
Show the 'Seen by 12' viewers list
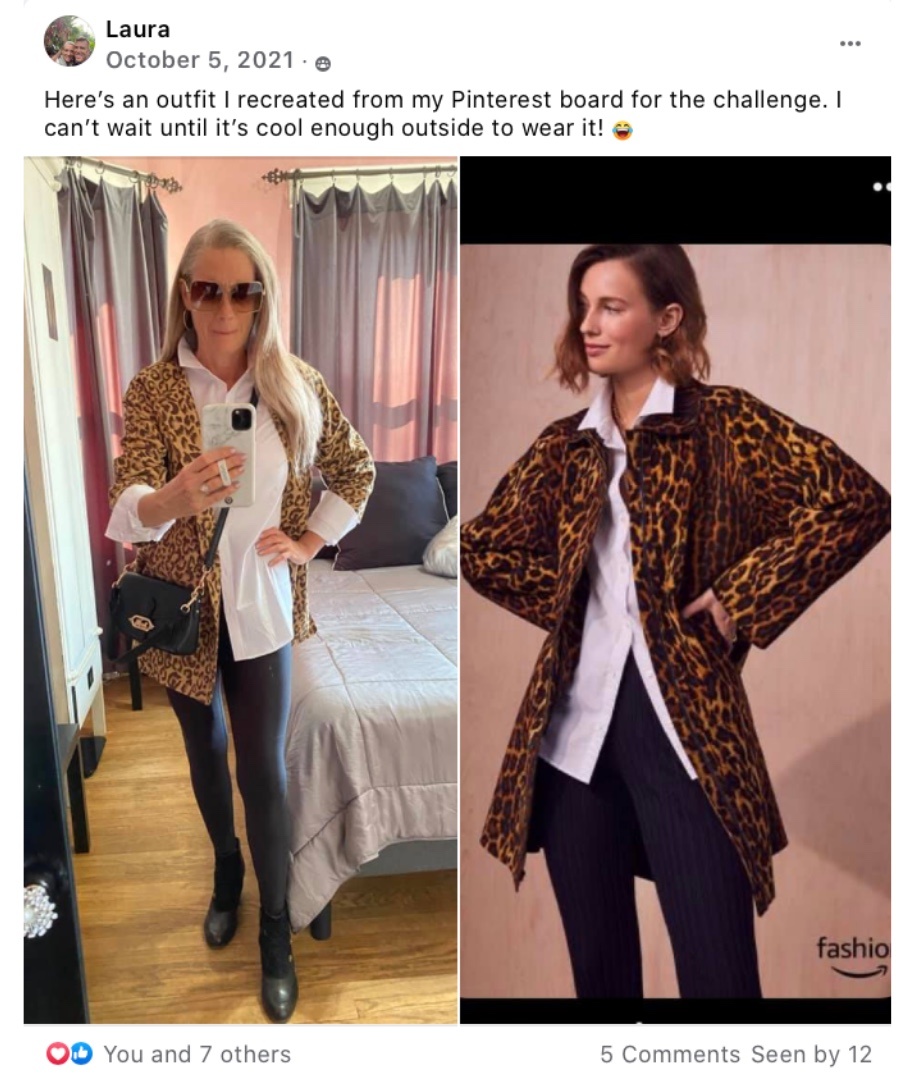point(811,1054)
